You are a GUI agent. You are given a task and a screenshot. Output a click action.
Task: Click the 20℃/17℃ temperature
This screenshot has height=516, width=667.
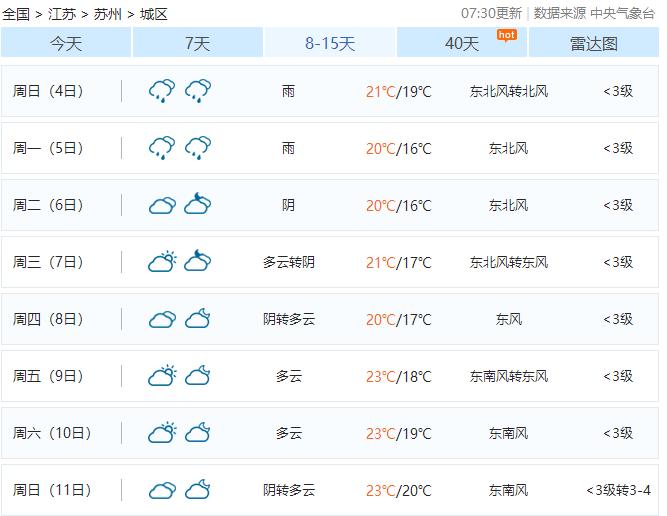(399, 319)
